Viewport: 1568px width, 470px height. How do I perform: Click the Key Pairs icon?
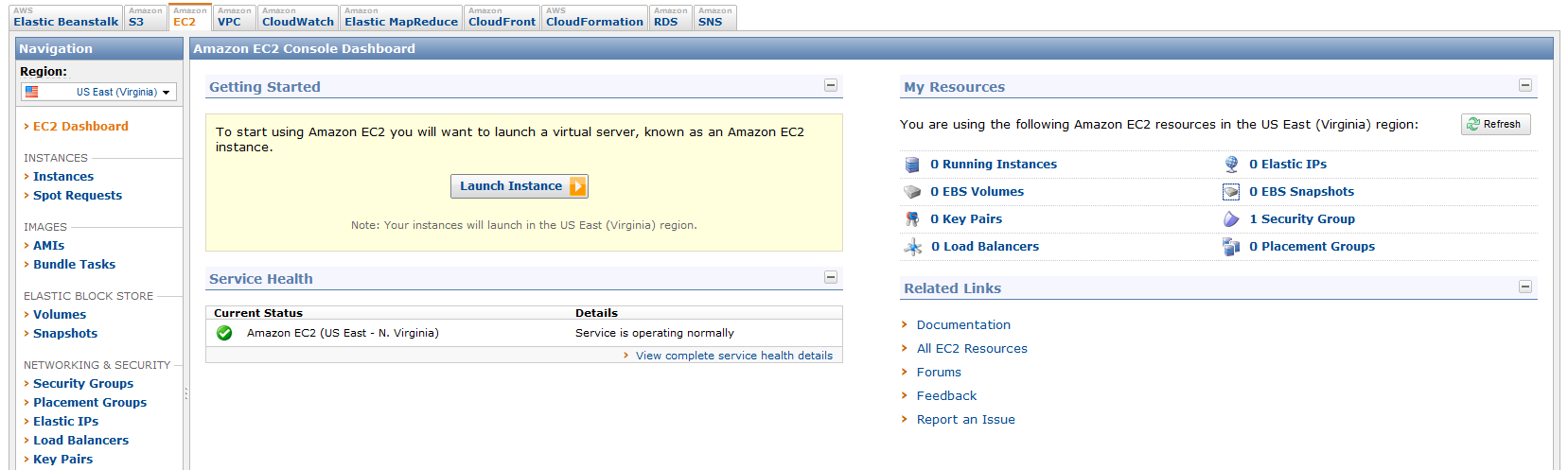click(912, 219)
